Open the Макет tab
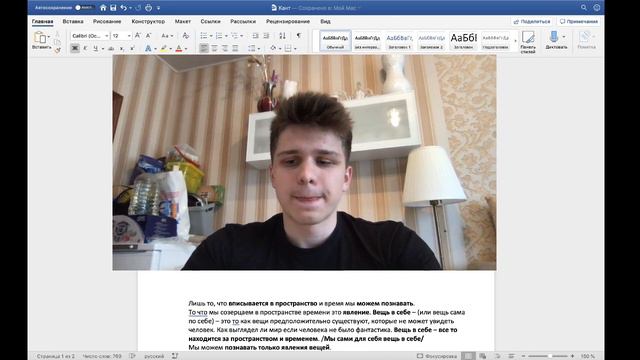Screen dimensions: 640x360 [182, 21]
